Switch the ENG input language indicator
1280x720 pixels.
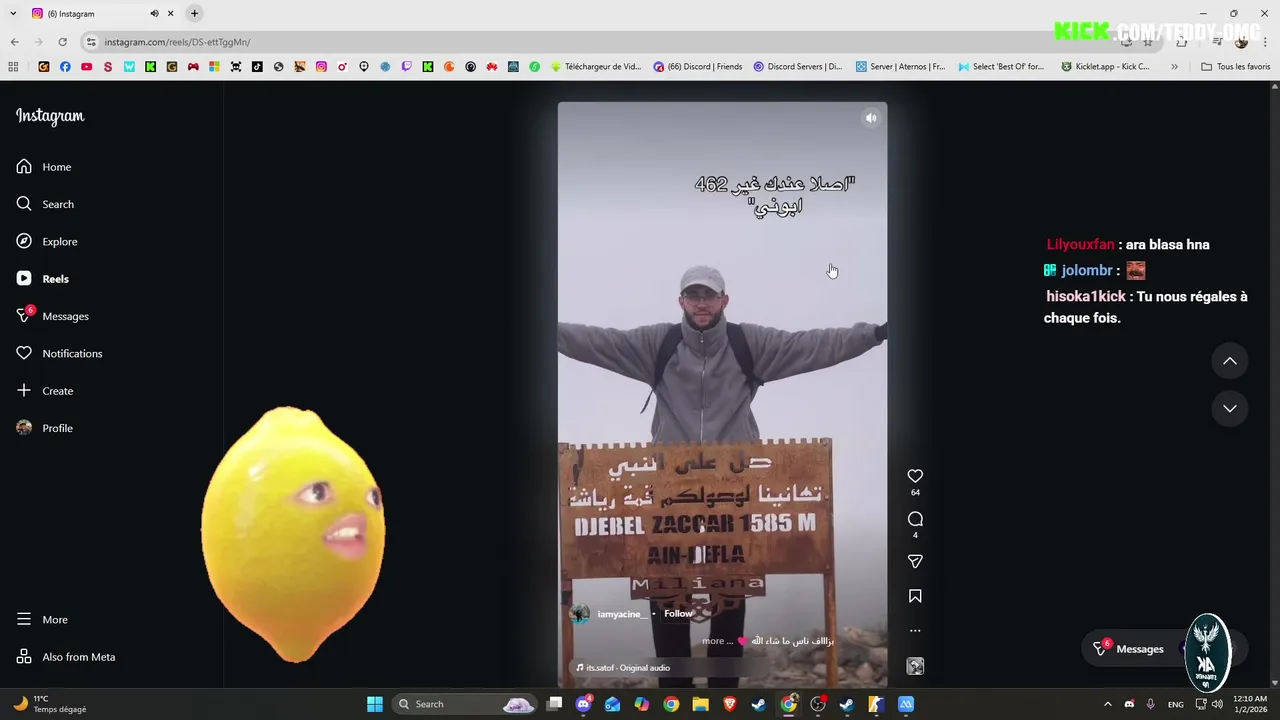(x=1176, y=704)
